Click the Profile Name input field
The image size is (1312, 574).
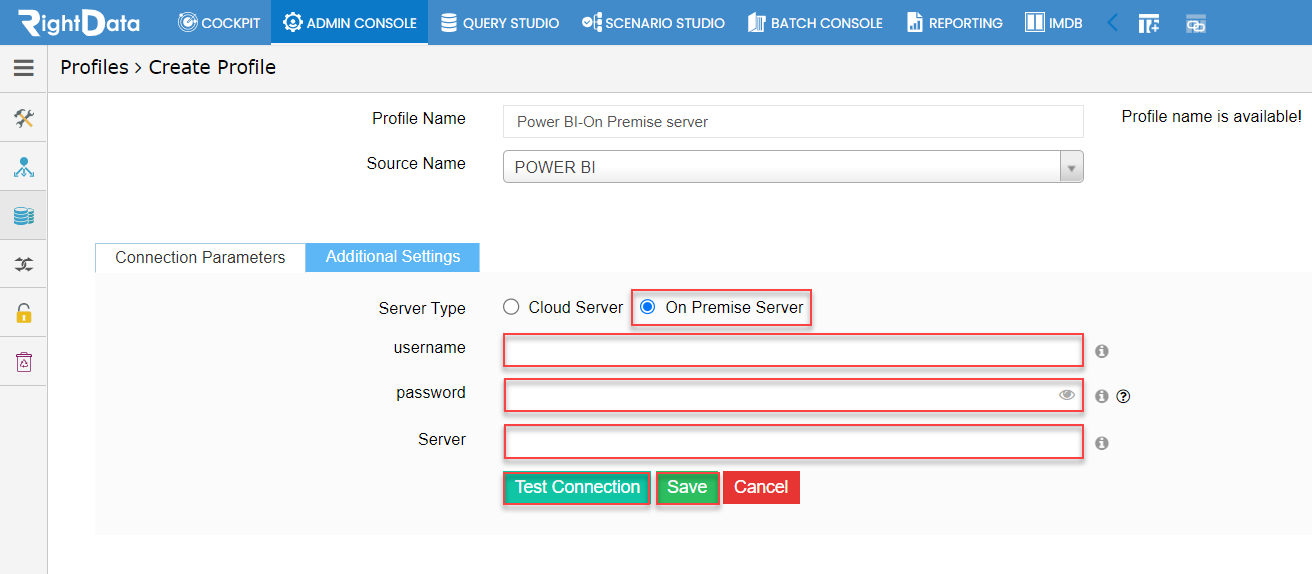click(793, 121)
